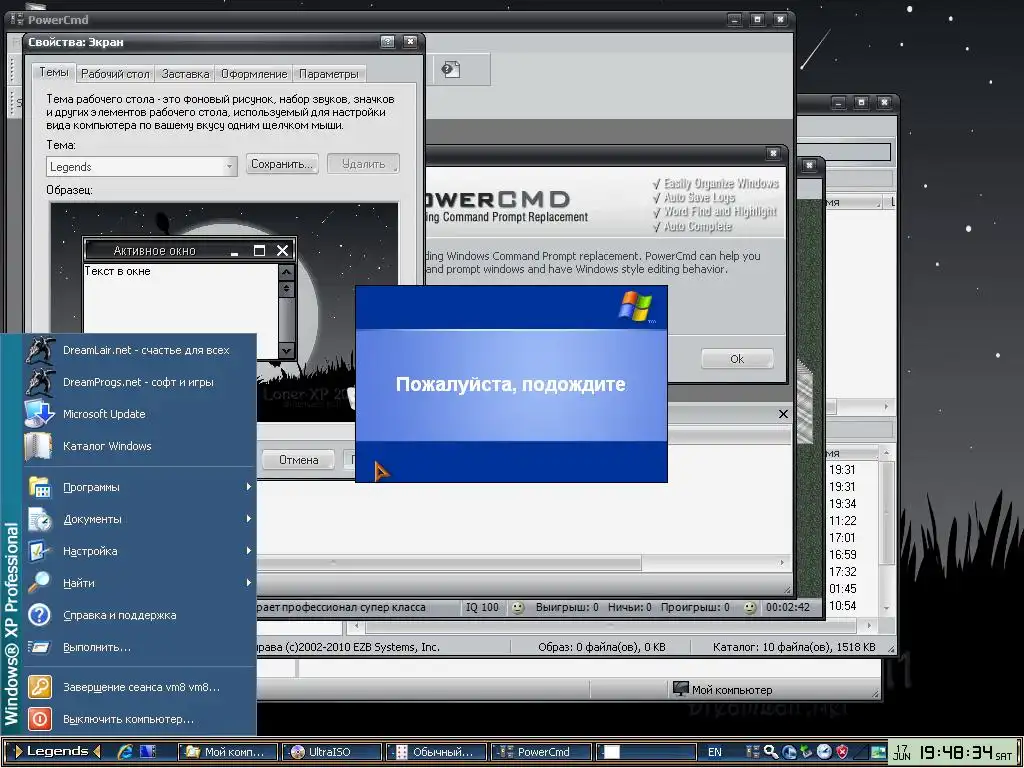
Task: Open DreamProgs.net entry in start menu
Action: 140,382
